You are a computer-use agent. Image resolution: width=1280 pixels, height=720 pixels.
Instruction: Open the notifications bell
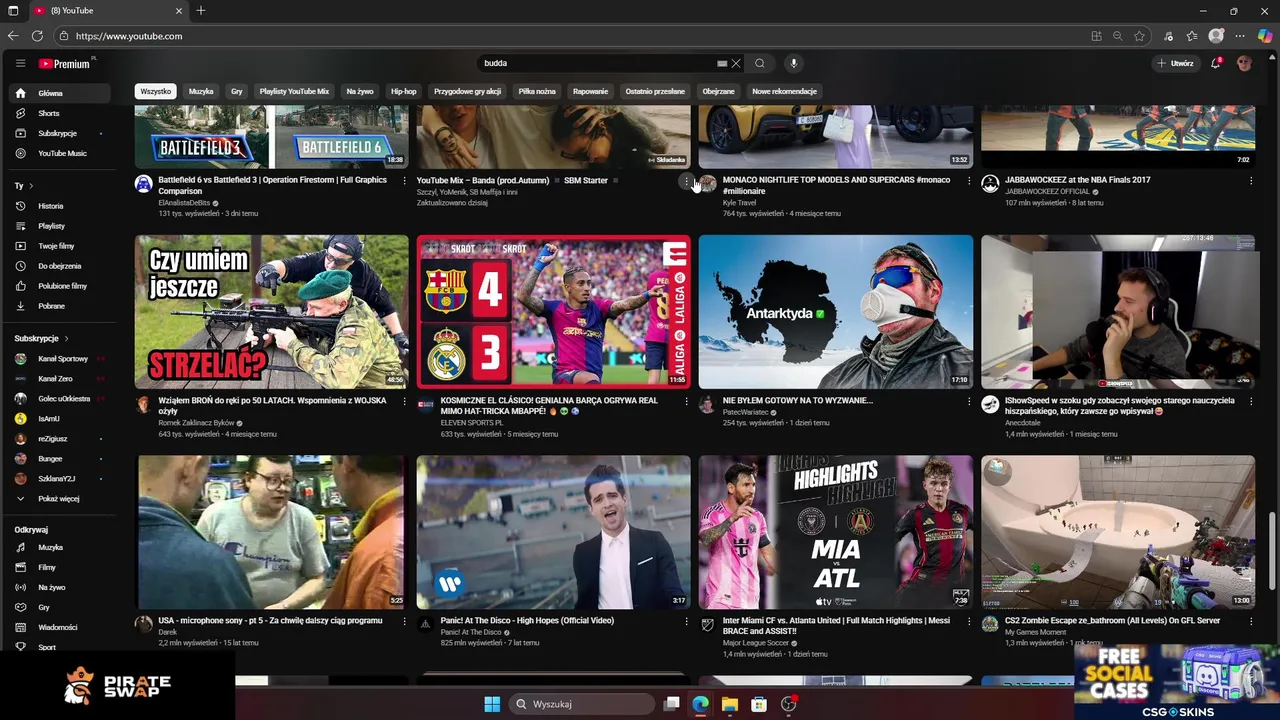pos(1216,63)
